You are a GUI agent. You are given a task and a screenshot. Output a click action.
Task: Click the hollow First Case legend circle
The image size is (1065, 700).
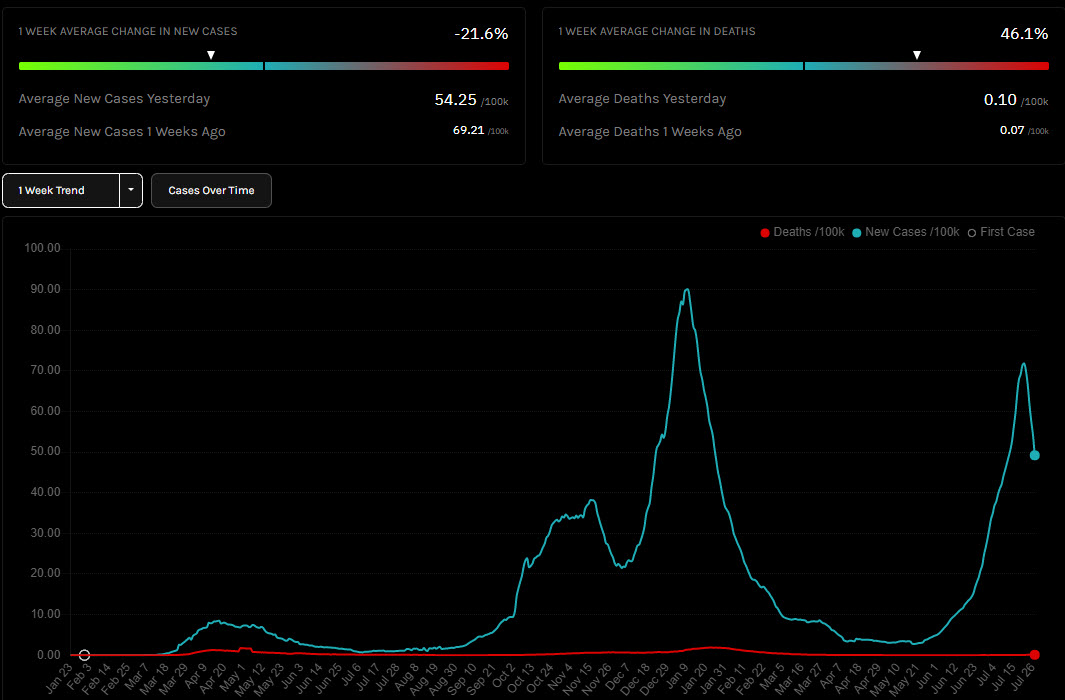971,233
